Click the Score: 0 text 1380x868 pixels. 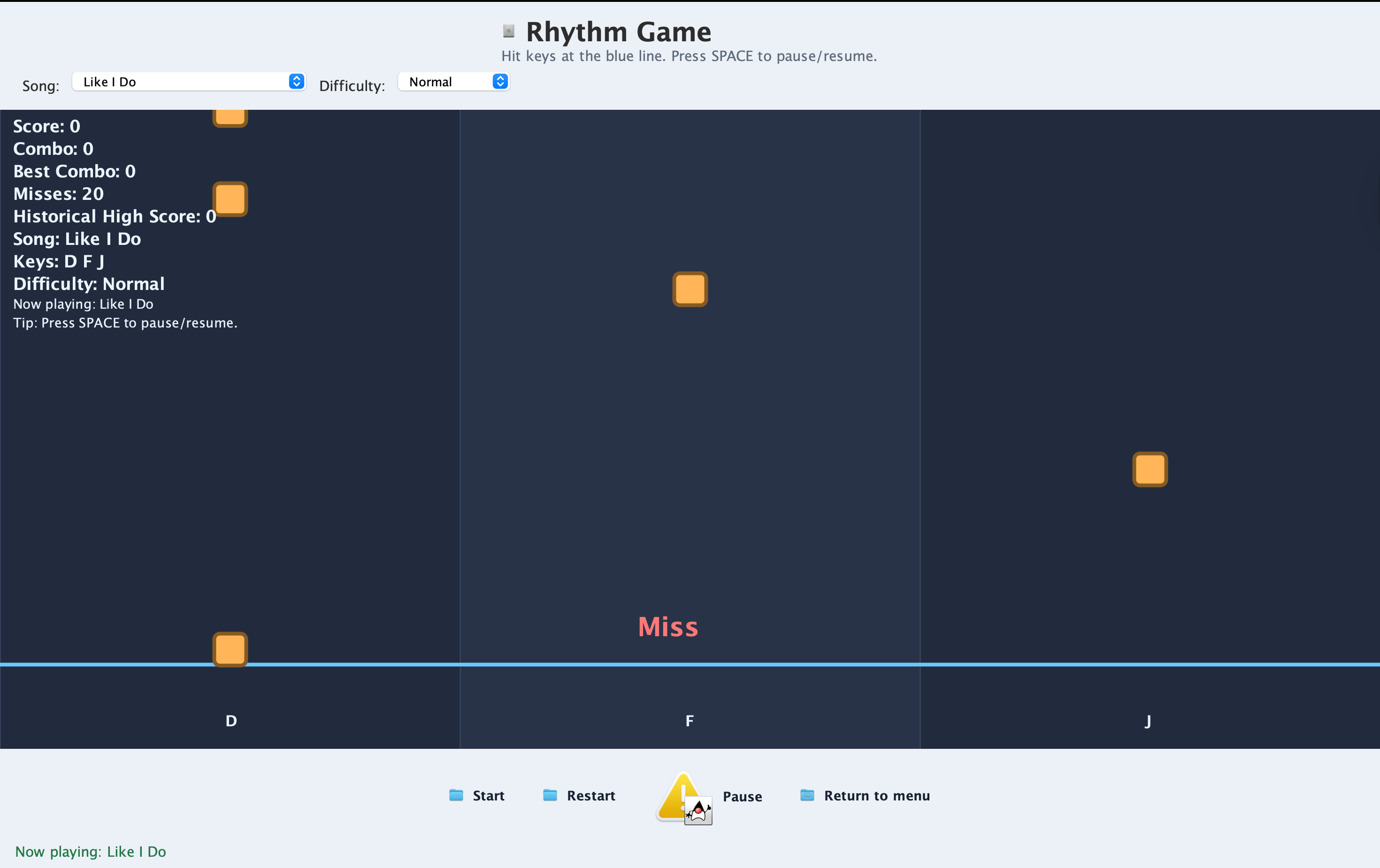(x=47, y=127)
